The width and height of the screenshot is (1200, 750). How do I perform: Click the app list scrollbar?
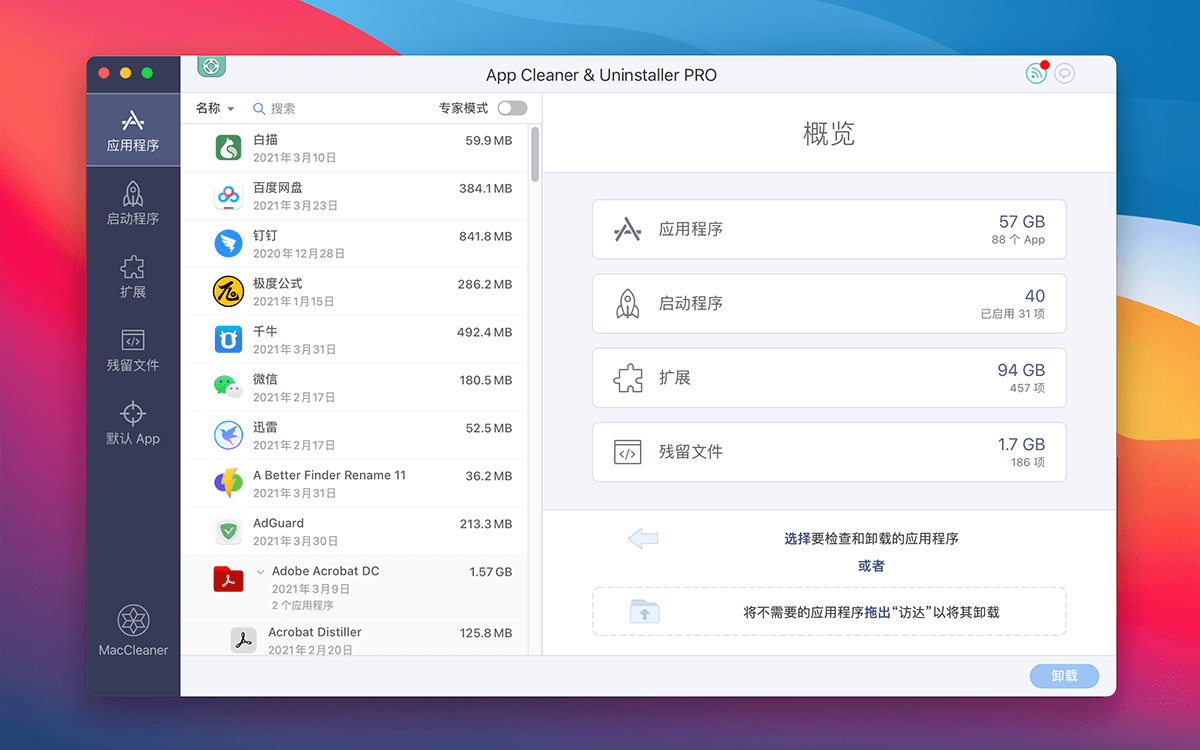coord(535,155)
